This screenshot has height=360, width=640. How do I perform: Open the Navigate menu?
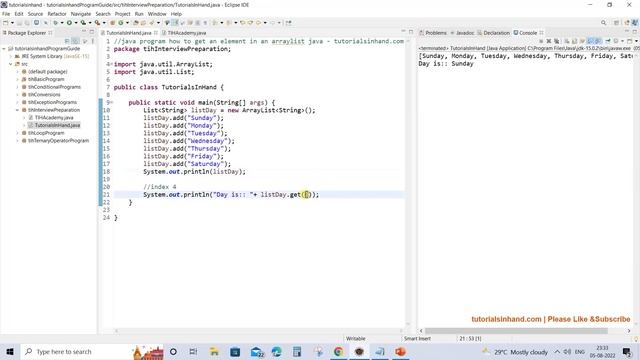click(x=81, y=14)
